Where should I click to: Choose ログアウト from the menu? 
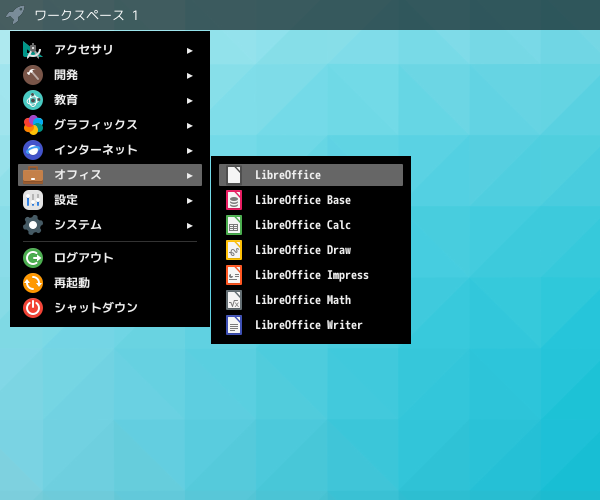click(x=110, y=258)
